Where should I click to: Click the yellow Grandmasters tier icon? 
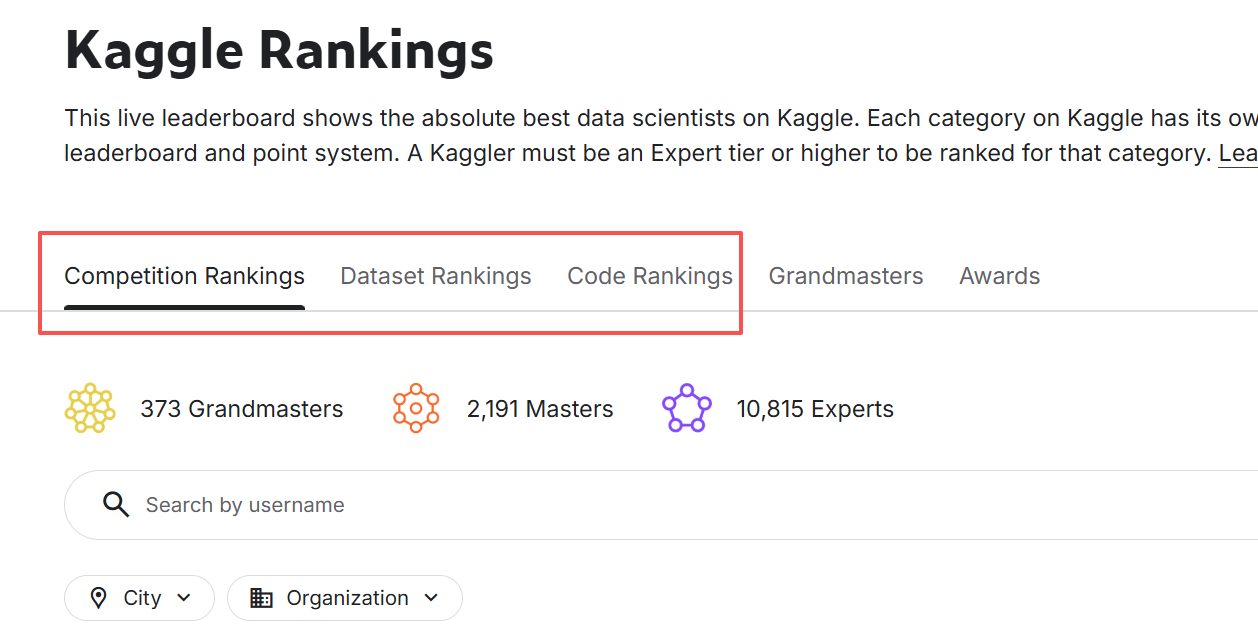coord(90,408)
